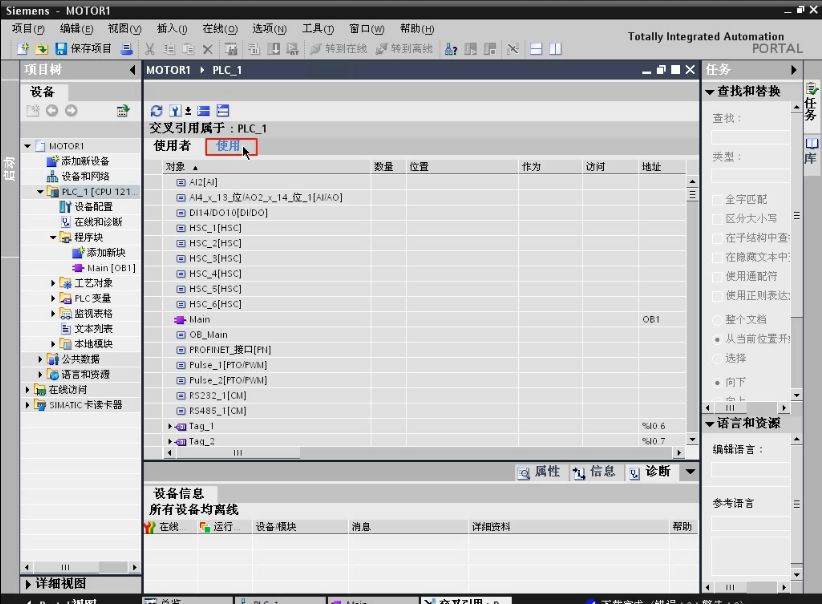Toggle 使用正则表达式 checkbox
The image size is (822, 604).
point(717,296)
